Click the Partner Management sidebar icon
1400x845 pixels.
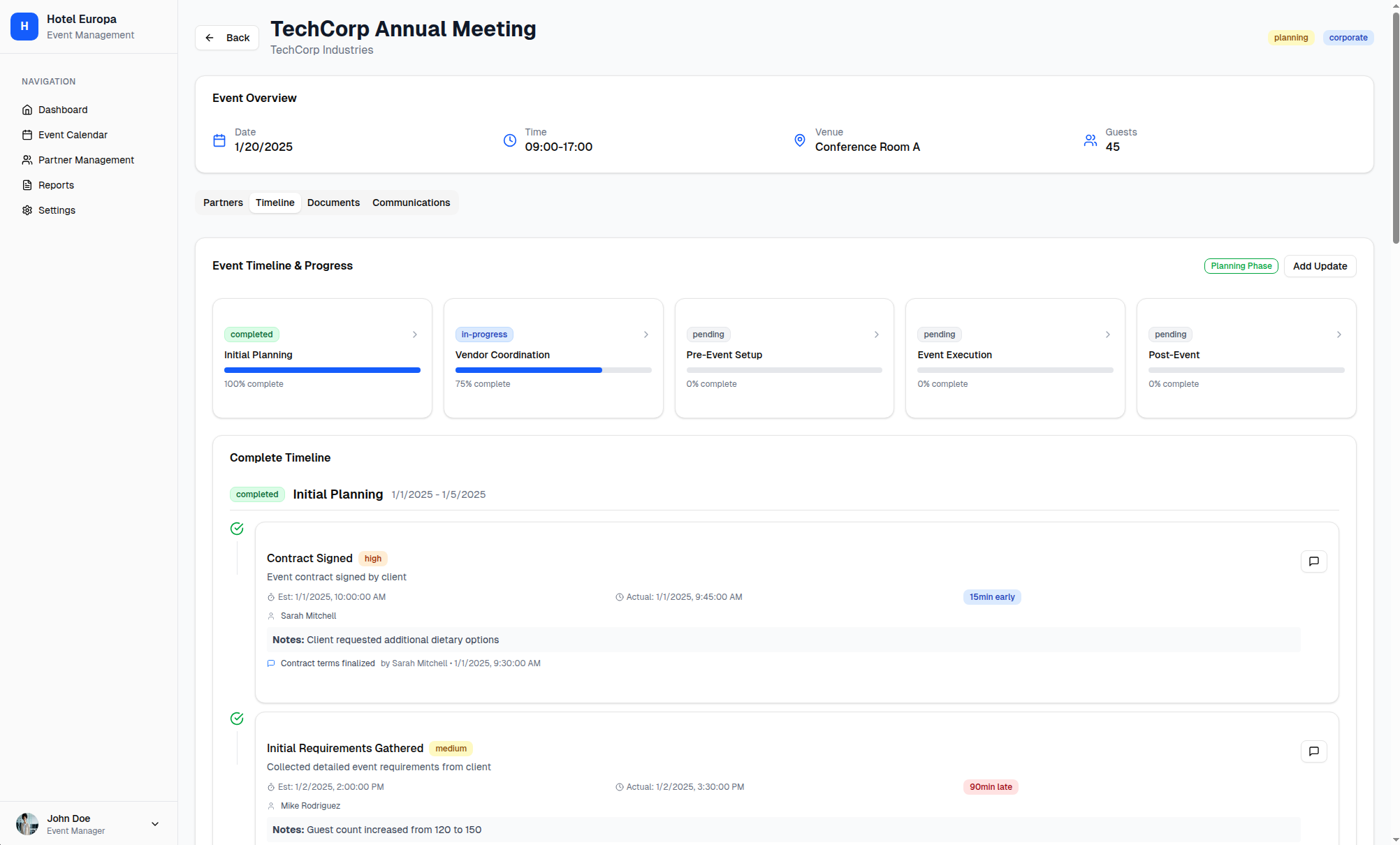(x=27, y=160)
